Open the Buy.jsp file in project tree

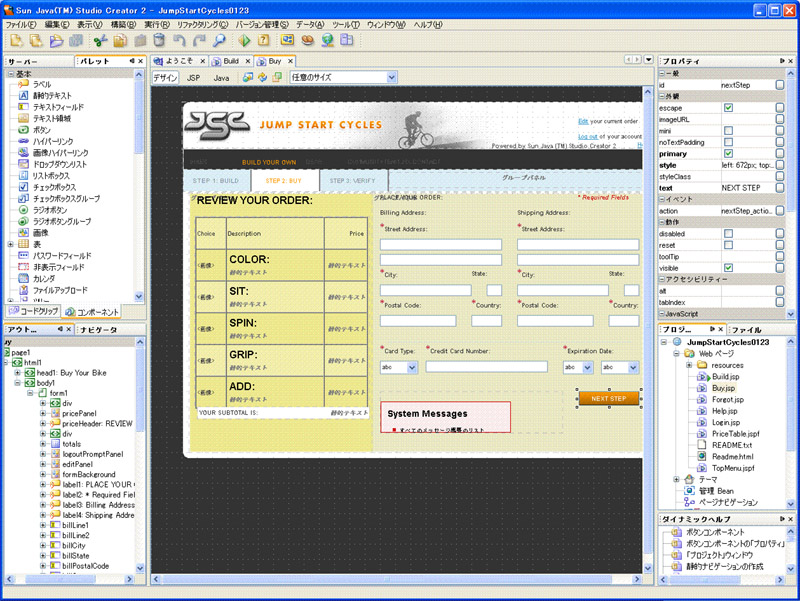point(723,388)
